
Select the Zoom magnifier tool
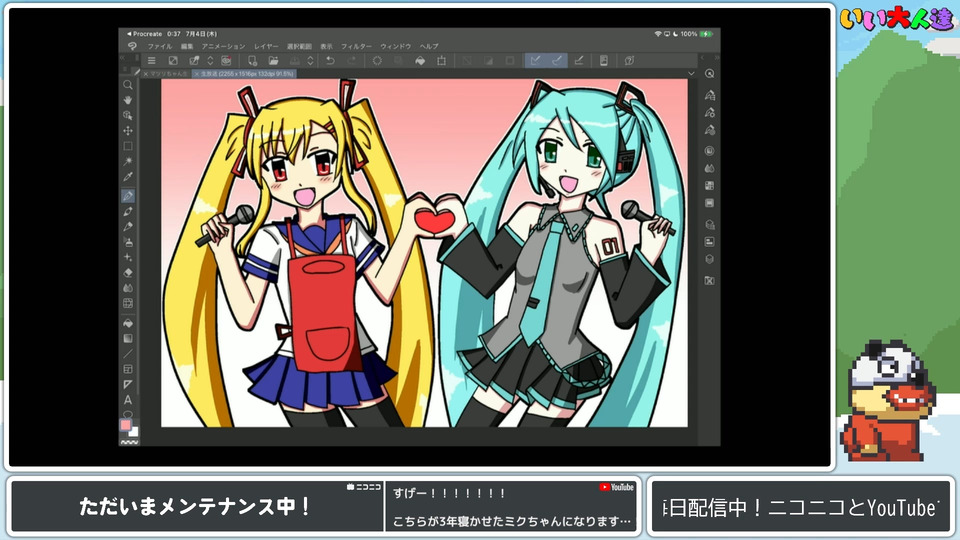coord(127,85)
